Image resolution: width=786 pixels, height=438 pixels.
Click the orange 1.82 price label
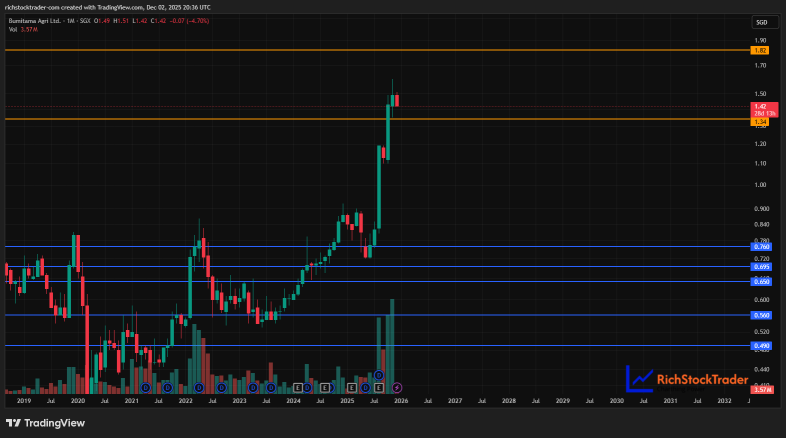[760, 51]
